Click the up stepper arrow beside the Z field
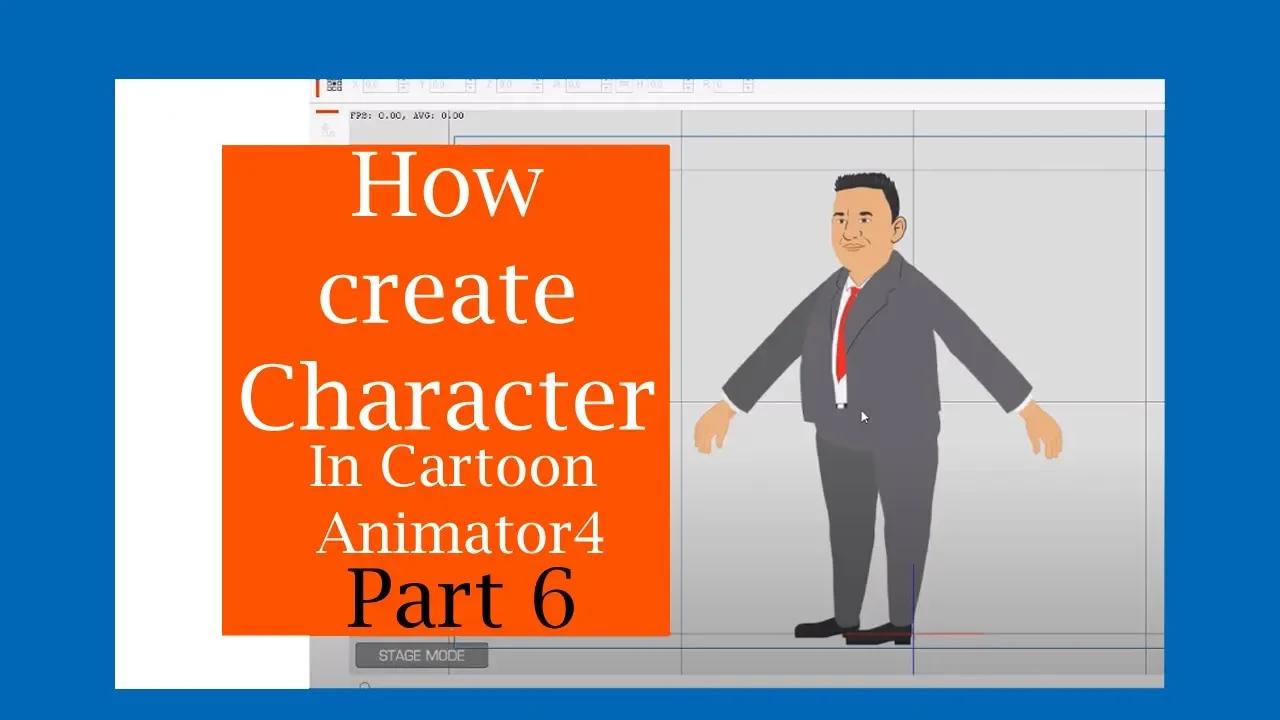The image size is (1280, 720). point(537,81)
